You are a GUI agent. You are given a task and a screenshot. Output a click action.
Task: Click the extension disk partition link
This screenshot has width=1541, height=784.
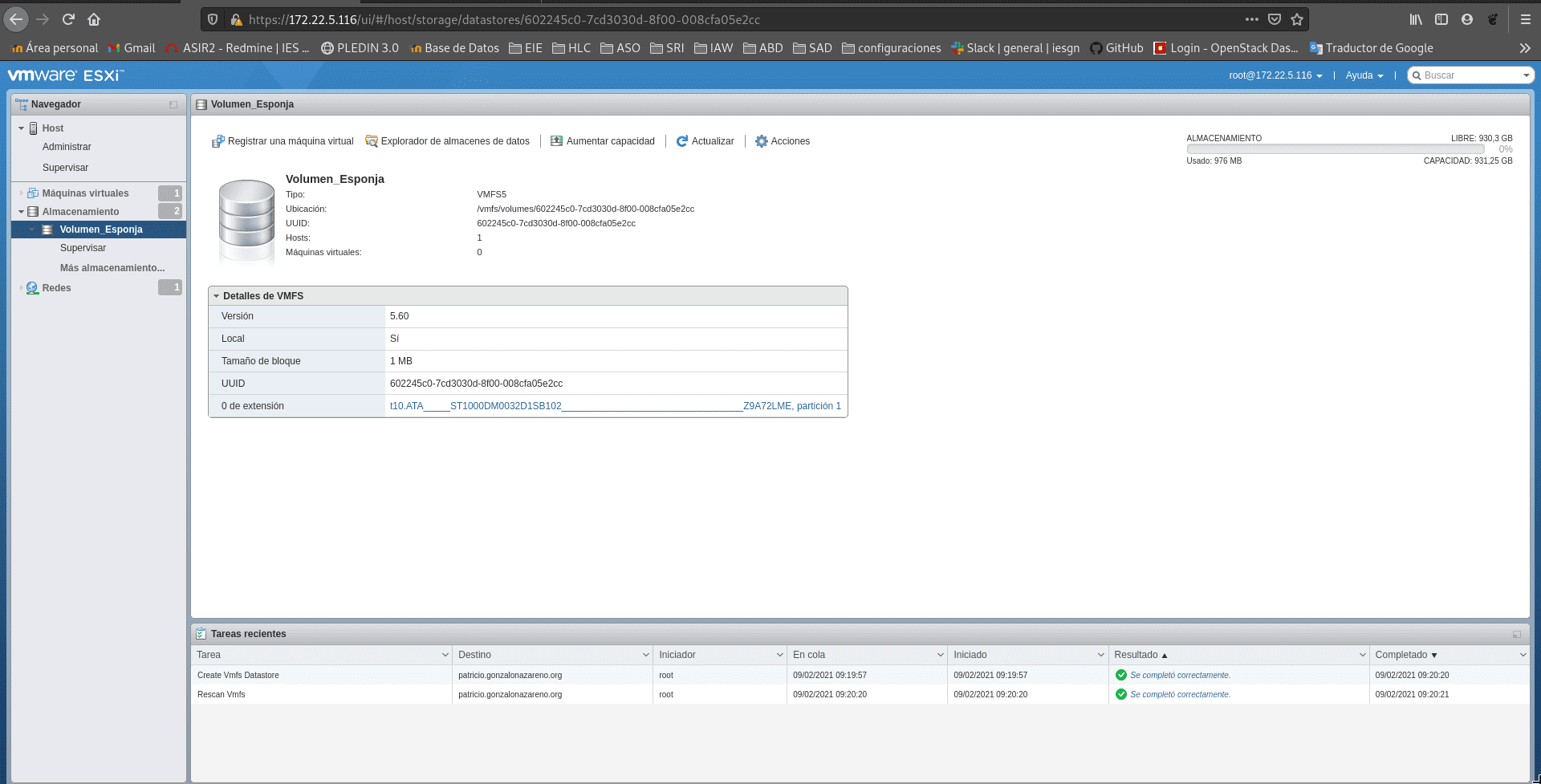615,406
